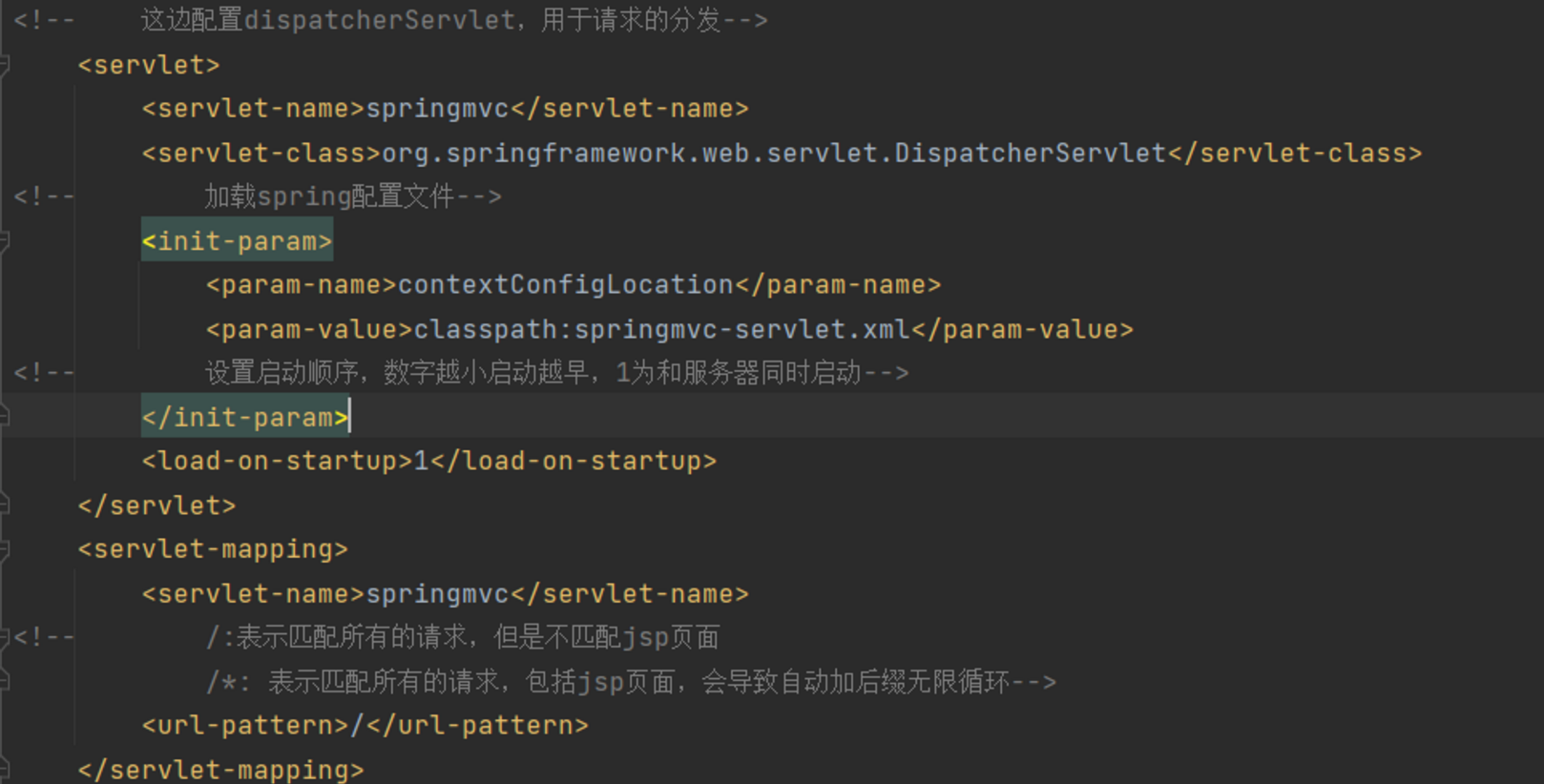Click the comment line starting with /*:
The image size is (1544, 784).
click(630, 682)
